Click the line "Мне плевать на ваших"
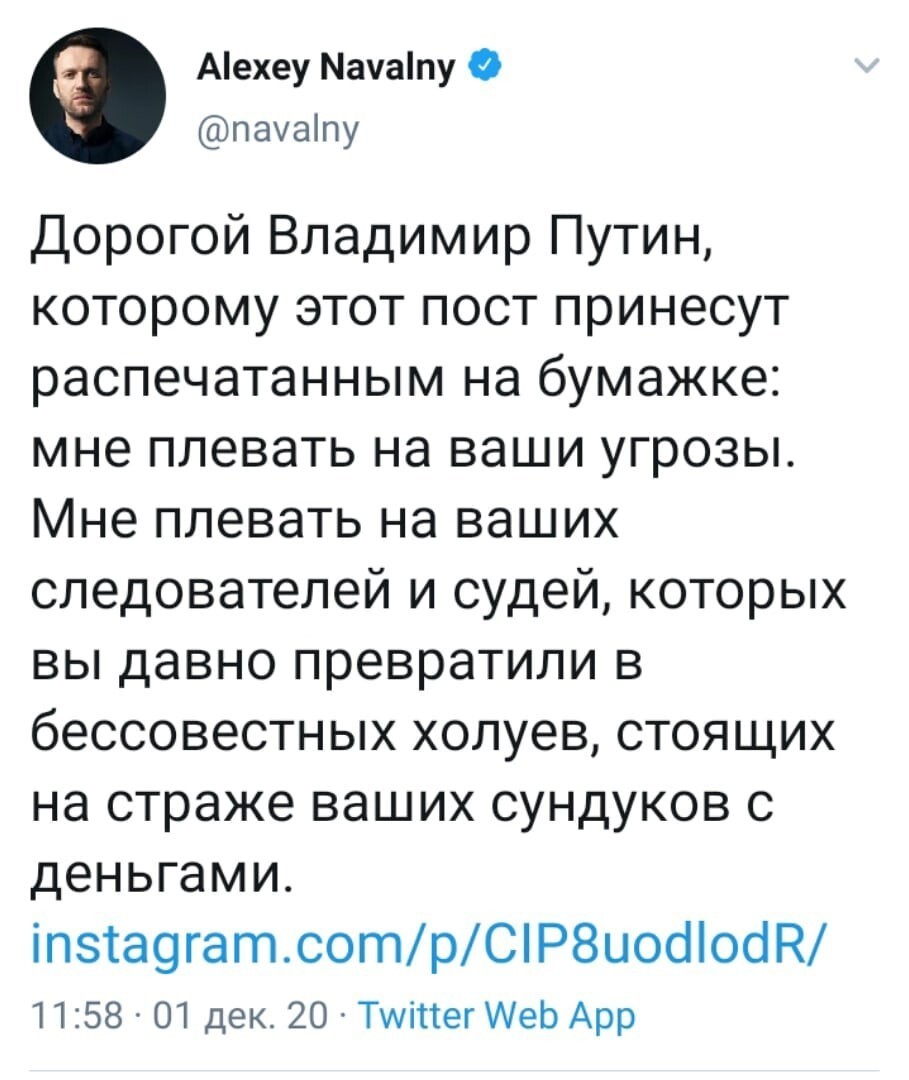909x1080 pixels. coord(326,521)
